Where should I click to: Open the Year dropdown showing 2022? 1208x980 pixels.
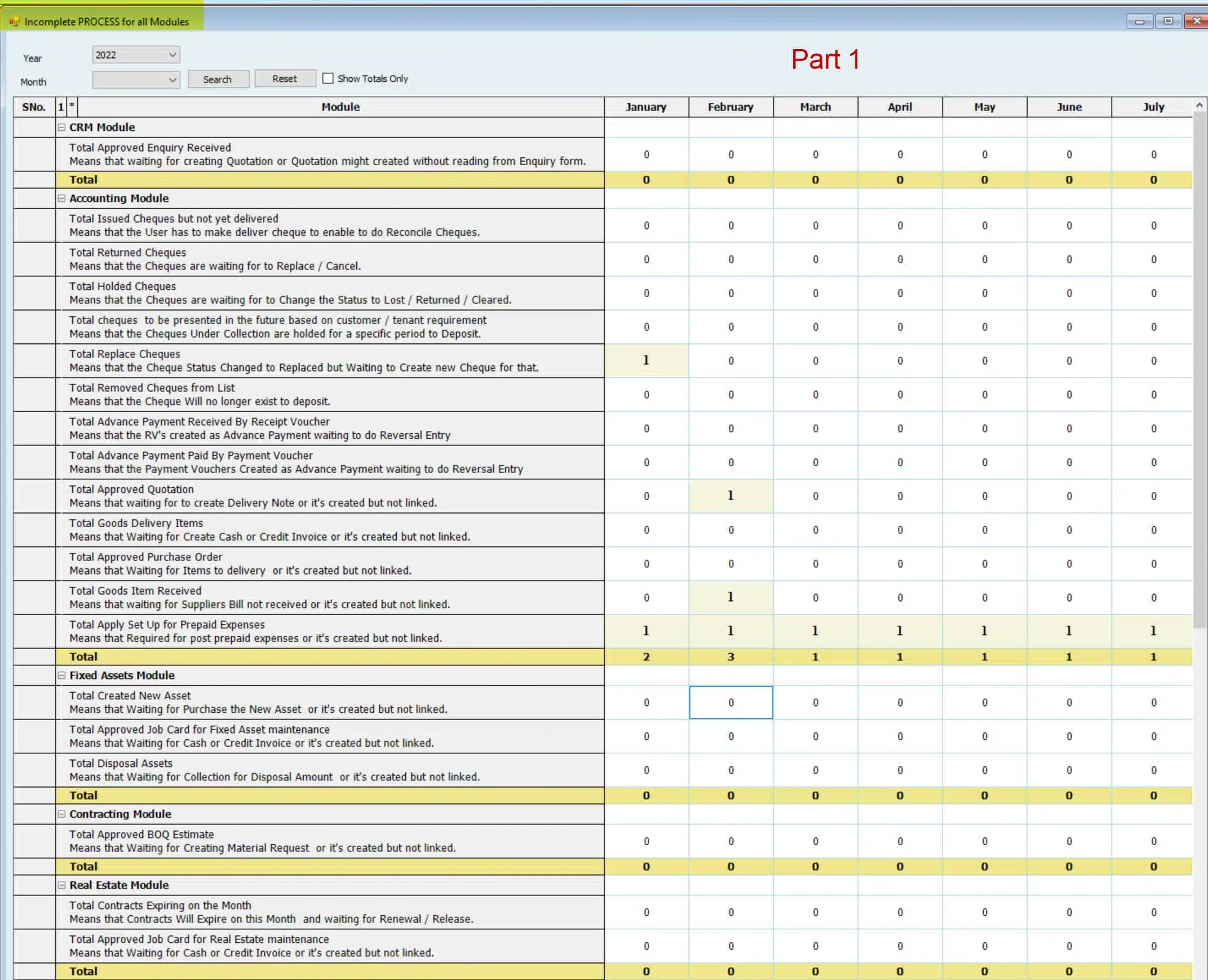[x=136, y=55]
